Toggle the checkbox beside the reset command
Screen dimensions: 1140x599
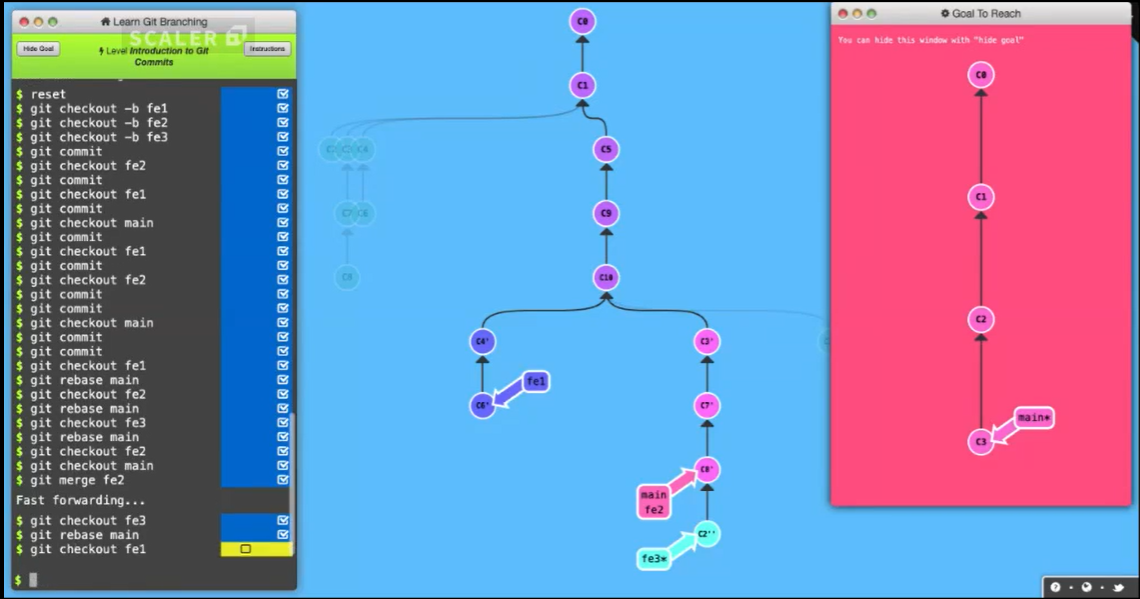point(283,93)
